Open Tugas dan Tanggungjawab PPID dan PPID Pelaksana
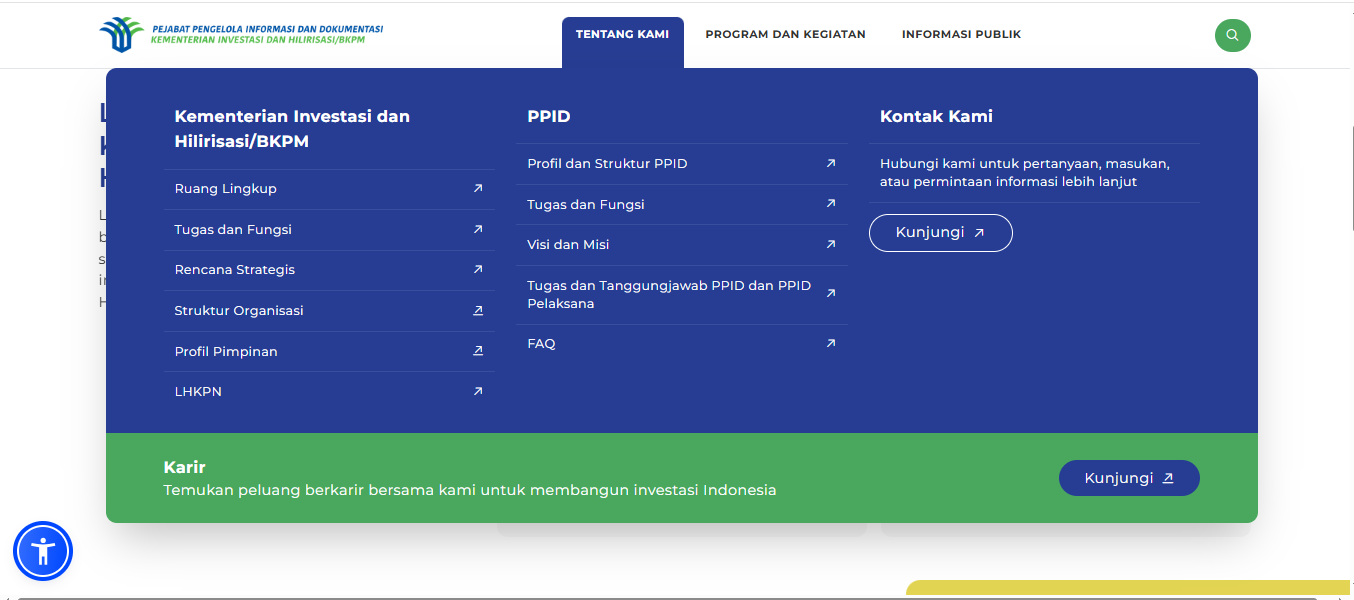Screen dimensions: 1354x600 point(668,294)
